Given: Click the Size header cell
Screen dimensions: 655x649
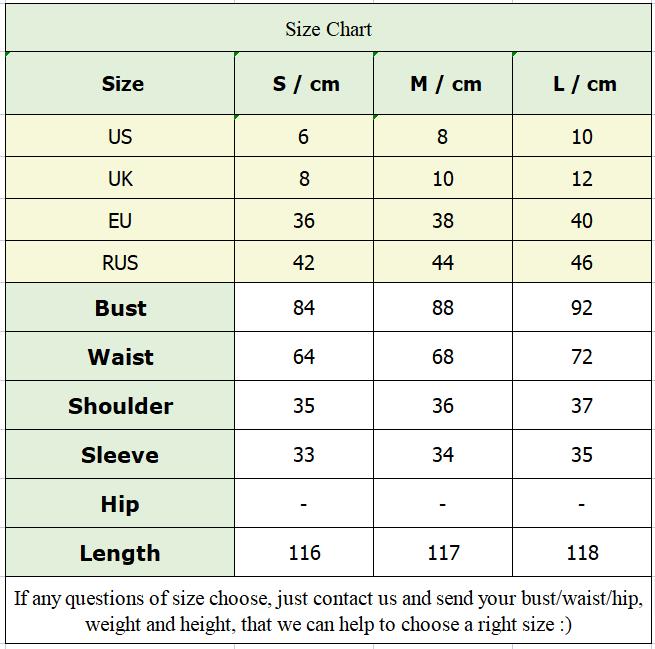Looking at the screenshot, I should tap(120, 84).
